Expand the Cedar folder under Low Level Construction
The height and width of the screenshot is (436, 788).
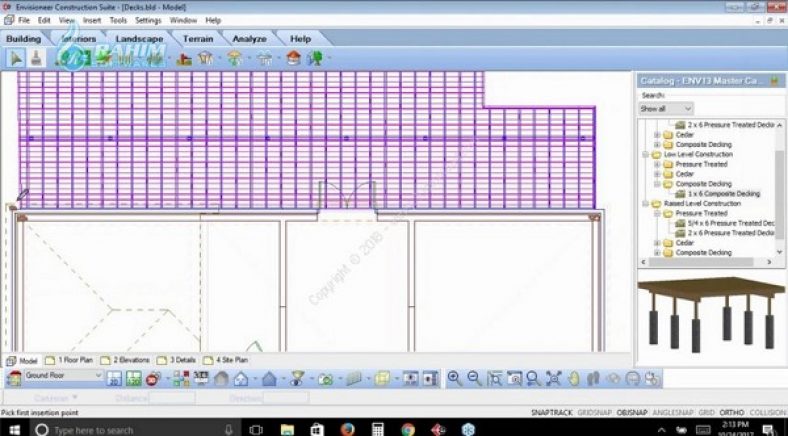click(x=657, y=174)
